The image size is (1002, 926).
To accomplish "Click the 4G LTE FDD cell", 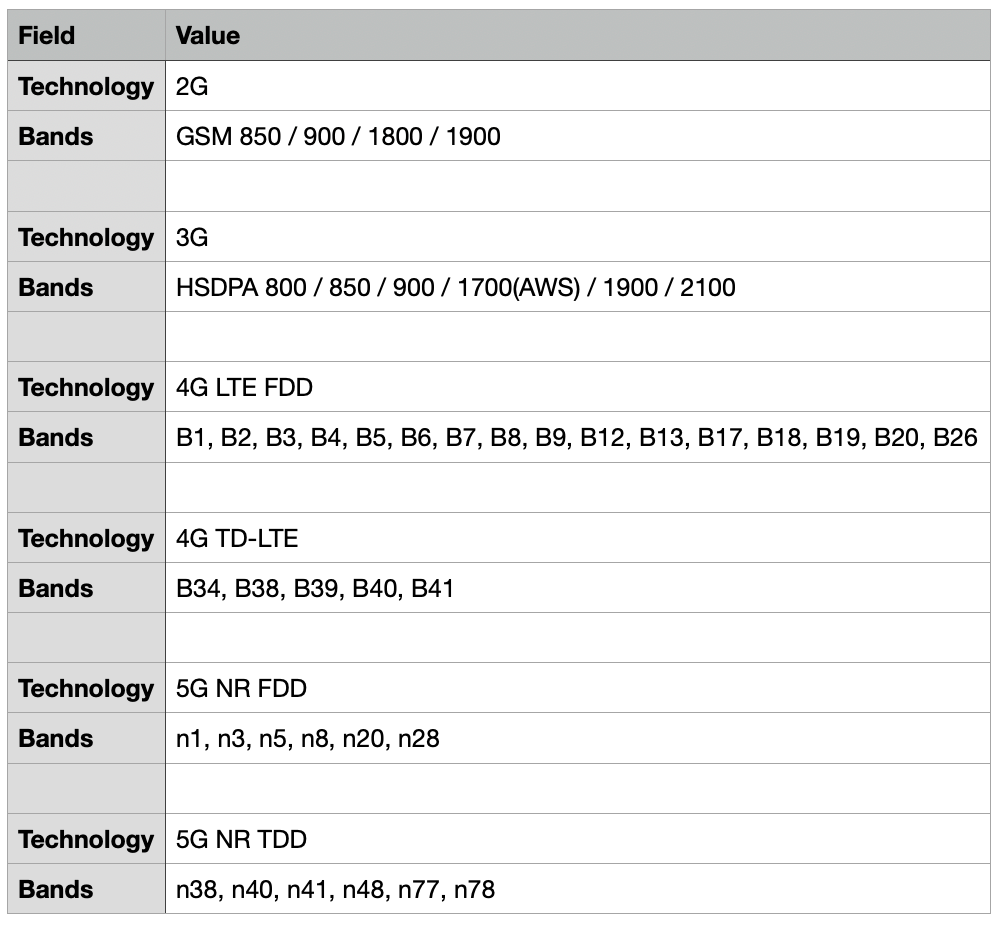I will tap(578, 387).
